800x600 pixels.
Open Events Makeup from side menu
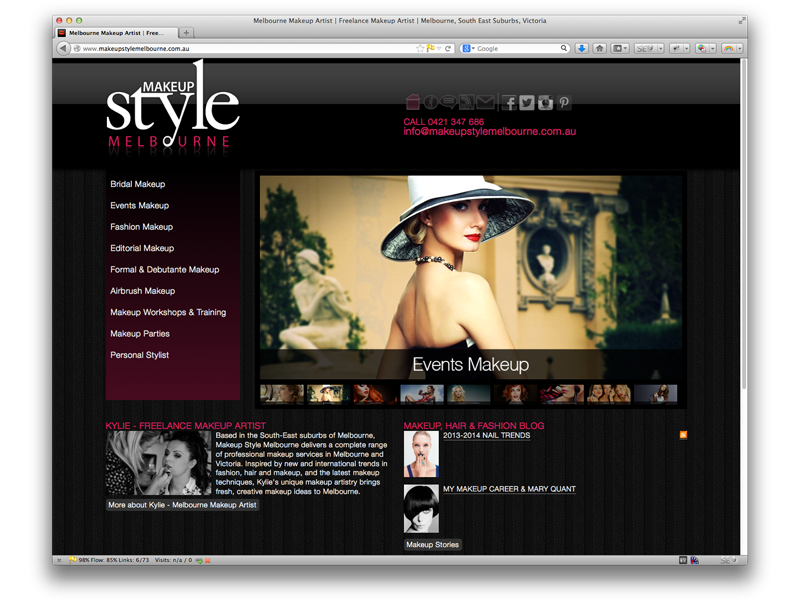coord(139,206)
